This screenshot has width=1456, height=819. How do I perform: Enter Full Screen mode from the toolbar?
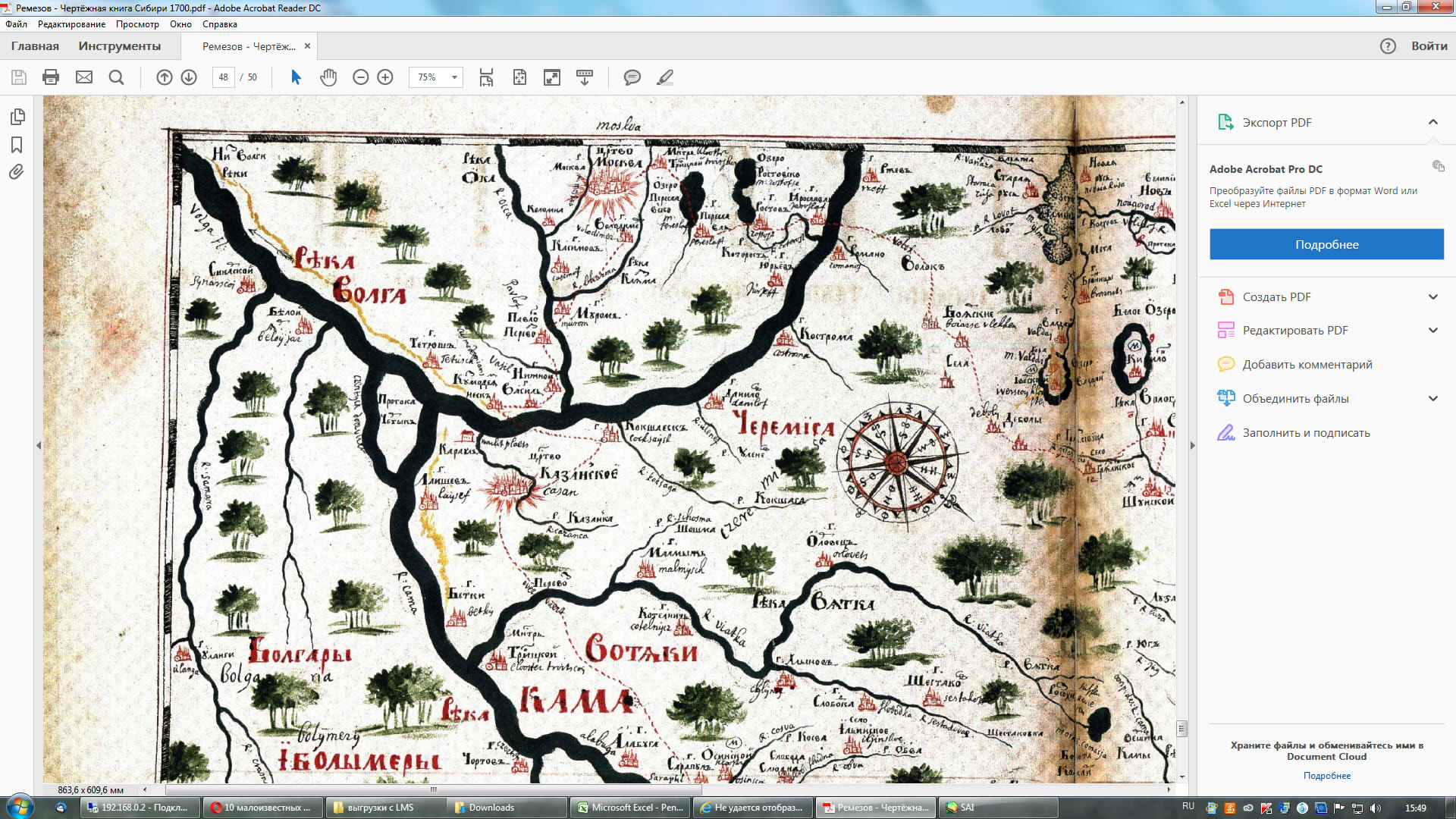coord(552,77)
